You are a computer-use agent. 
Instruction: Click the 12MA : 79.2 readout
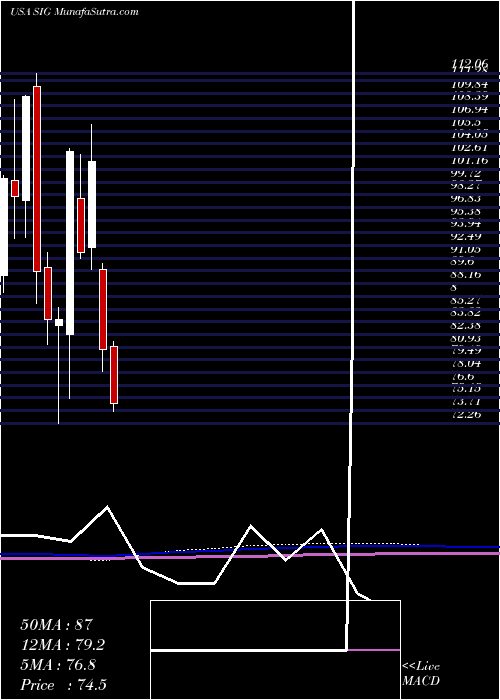pos(65,645)
